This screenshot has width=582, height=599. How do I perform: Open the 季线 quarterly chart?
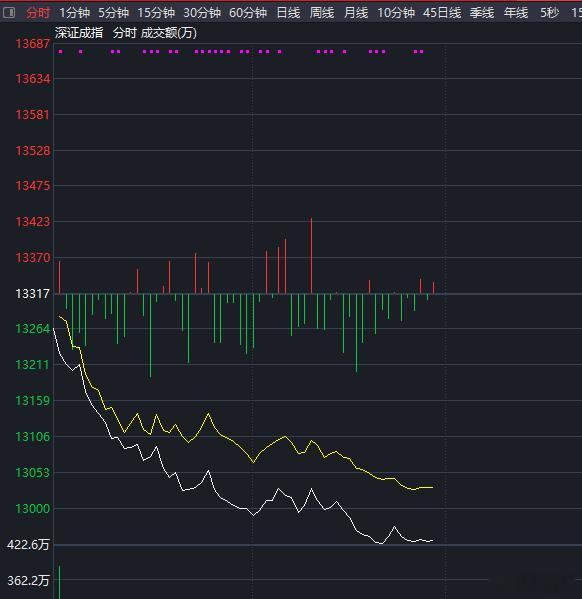482,13
